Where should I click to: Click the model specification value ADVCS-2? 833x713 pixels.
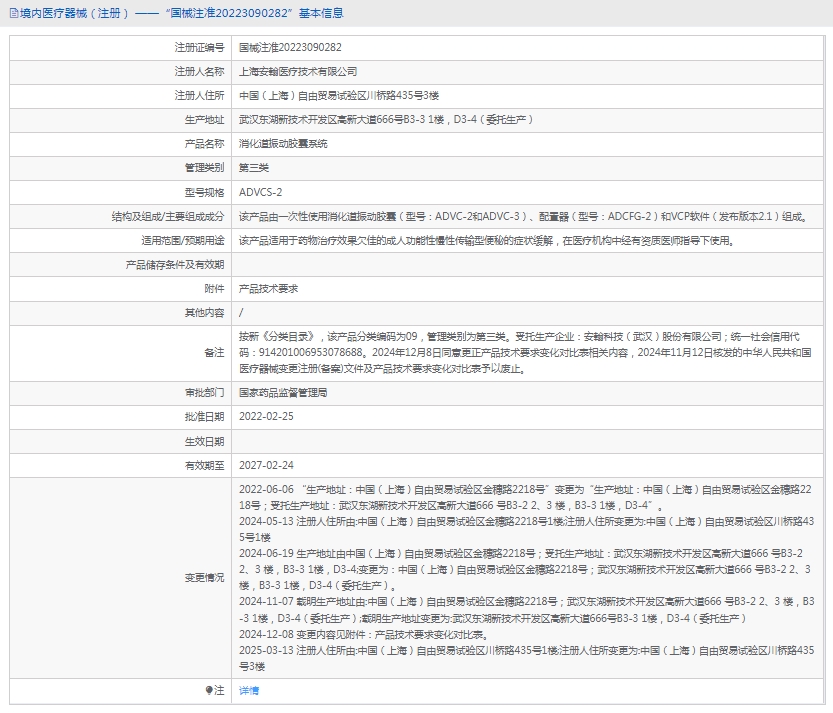pos(260,192)
